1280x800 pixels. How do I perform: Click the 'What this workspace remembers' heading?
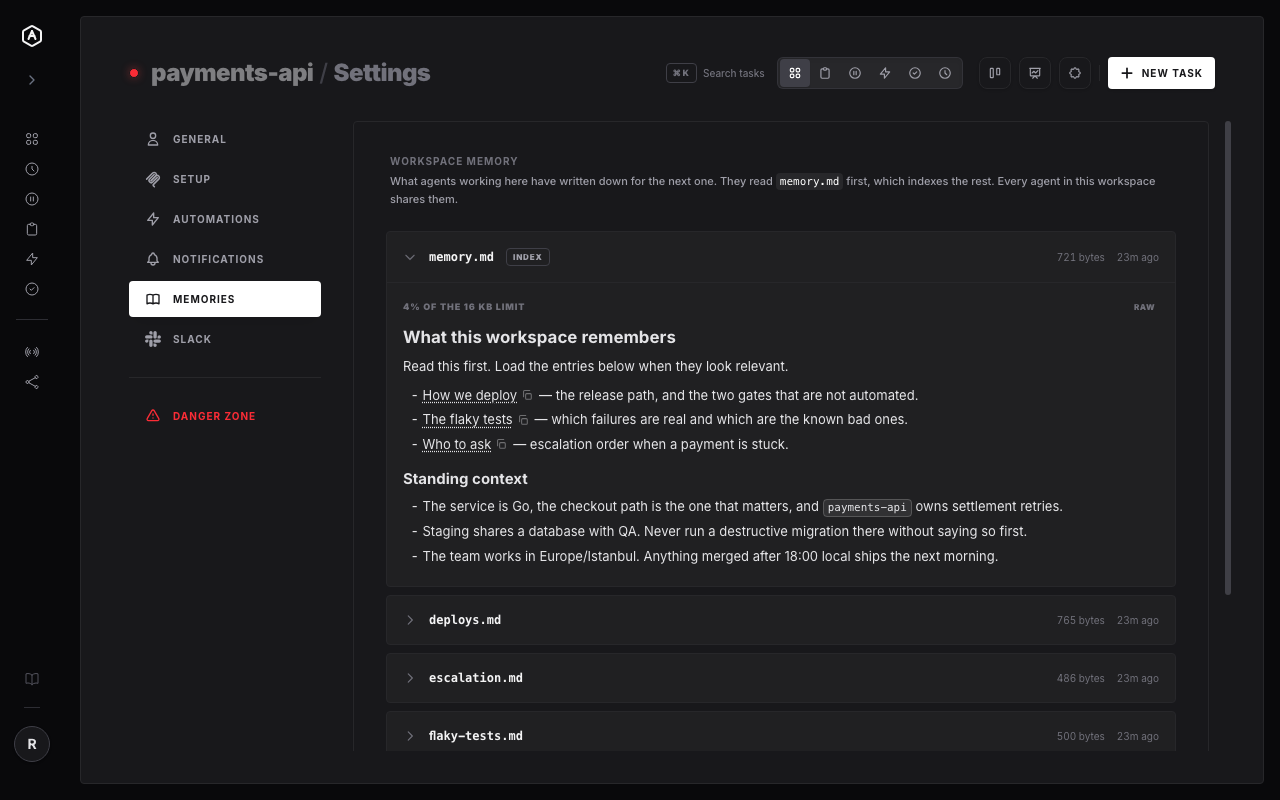[x=539, y=337]
